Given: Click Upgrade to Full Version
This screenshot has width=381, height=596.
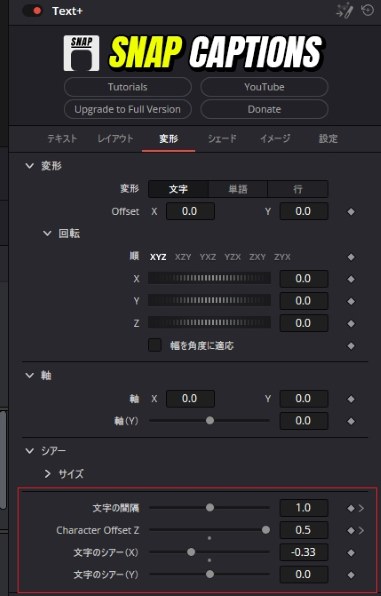Looking at the screenshot, I should (x=128, y=109).
